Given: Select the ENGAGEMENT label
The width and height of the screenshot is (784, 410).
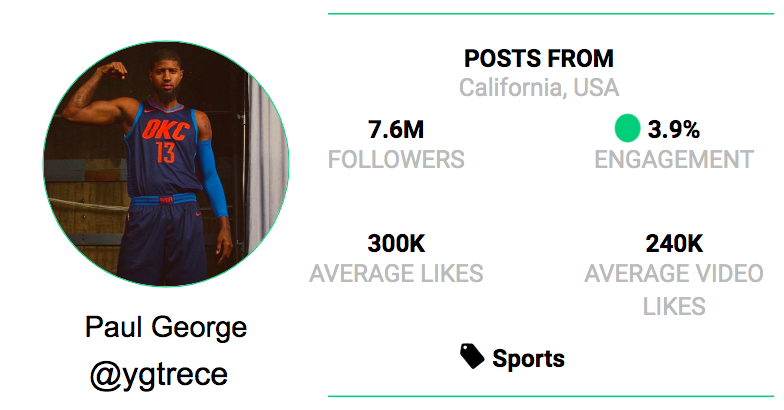Looking at the screenshot, I should [674, 159].
